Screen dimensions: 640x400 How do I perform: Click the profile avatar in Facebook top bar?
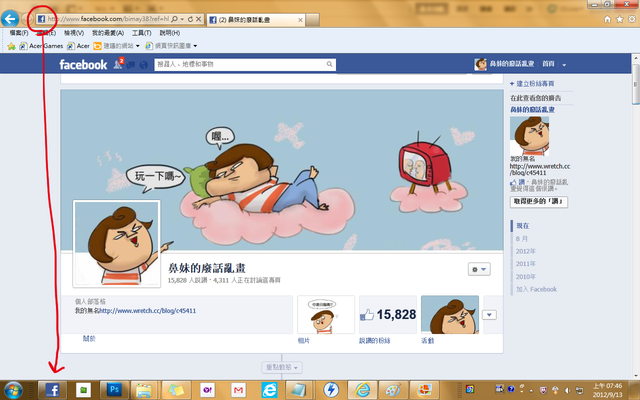480,64
